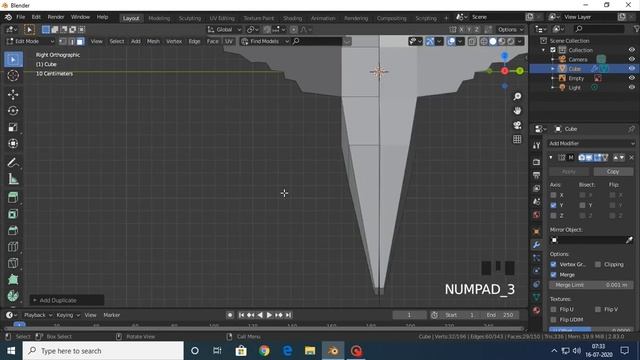Screen dimensions: 640x360
Task: Activate the Move tool
Action: coord(13,94)
